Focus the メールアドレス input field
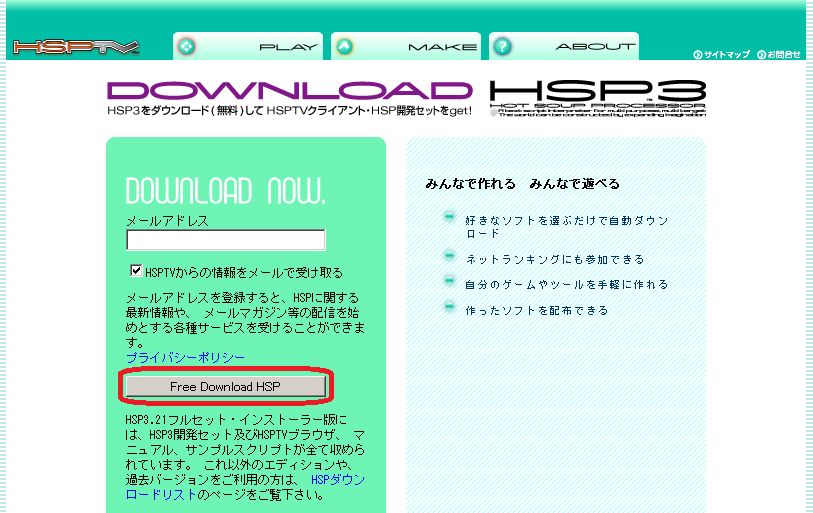The image size is (813, 513). tap(225, 240)
